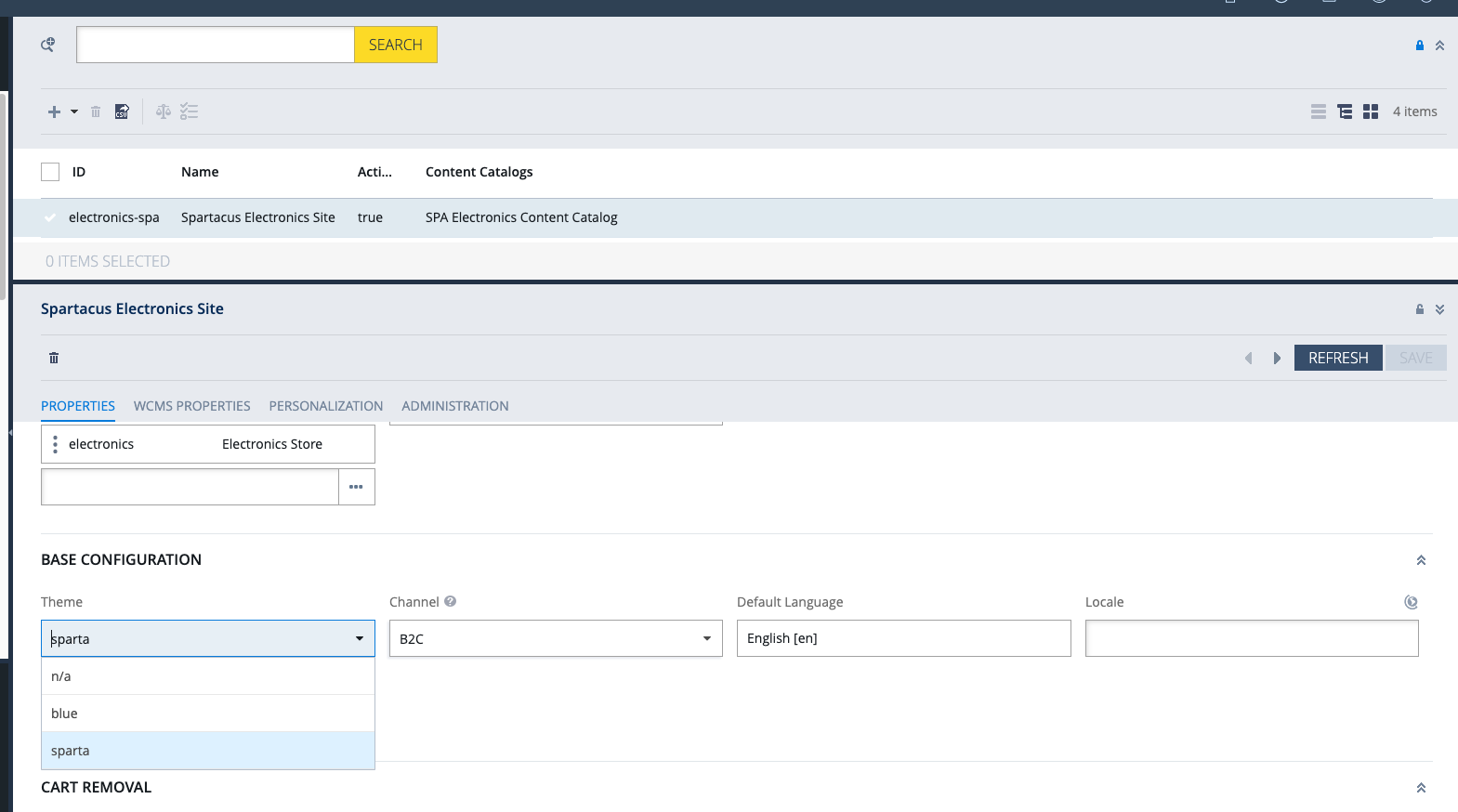Click the SPA Electronics Content Catalog cell
Image resolution: width=1458 pixels, height=812 pixels.
[521, 217]
